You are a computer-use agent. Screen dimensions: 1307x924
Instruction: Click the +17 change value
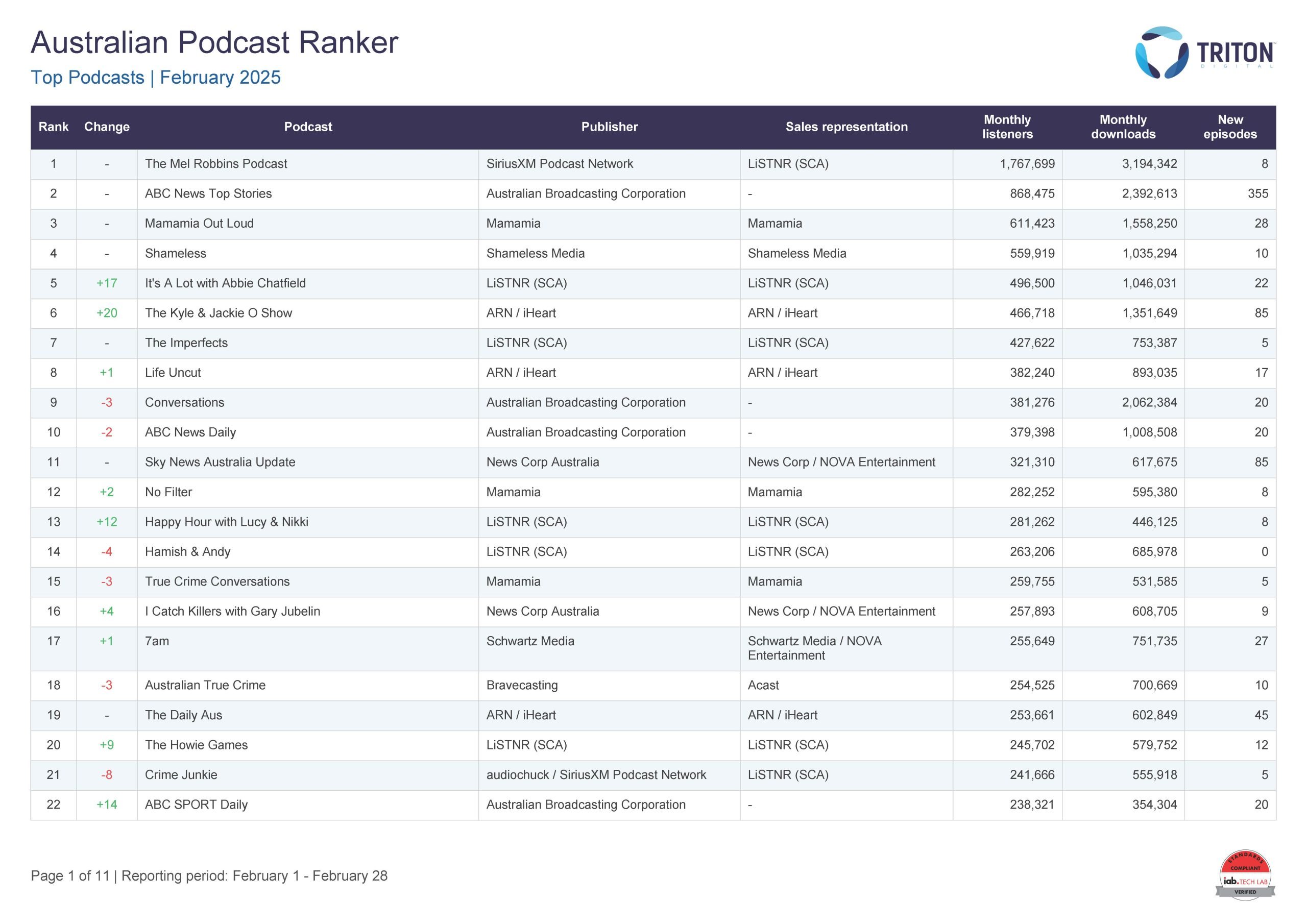coord(107,283)
